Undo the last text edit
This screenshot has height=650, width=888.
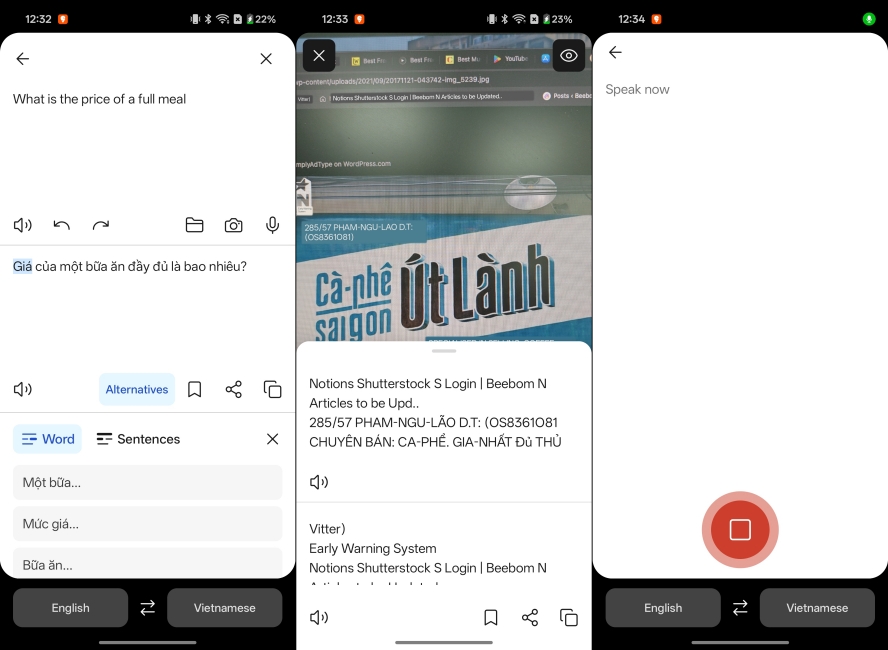pyautogui.click(x=61, y=225)
